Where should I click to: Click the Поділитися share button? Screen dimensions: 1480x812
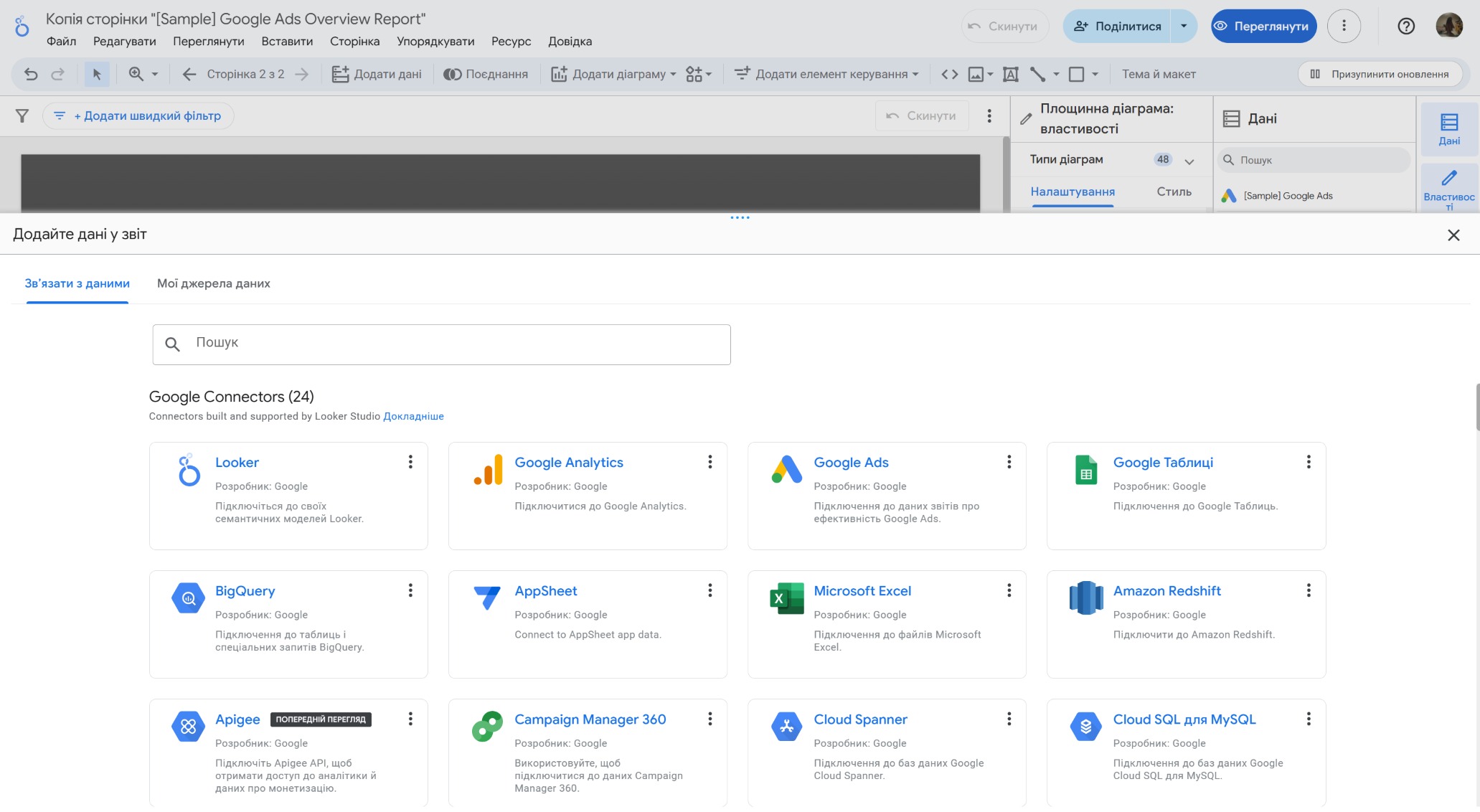pos(1117,26)
